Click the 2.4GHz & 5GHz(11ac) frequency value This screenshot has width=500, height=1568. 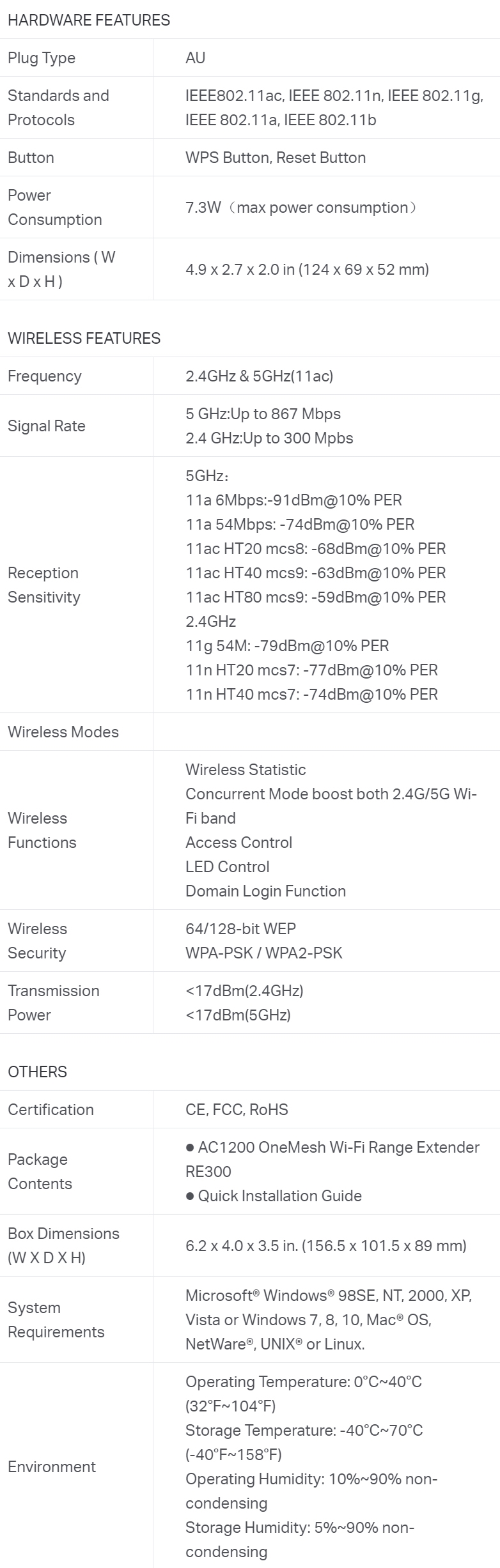click(x=260, y=376)
